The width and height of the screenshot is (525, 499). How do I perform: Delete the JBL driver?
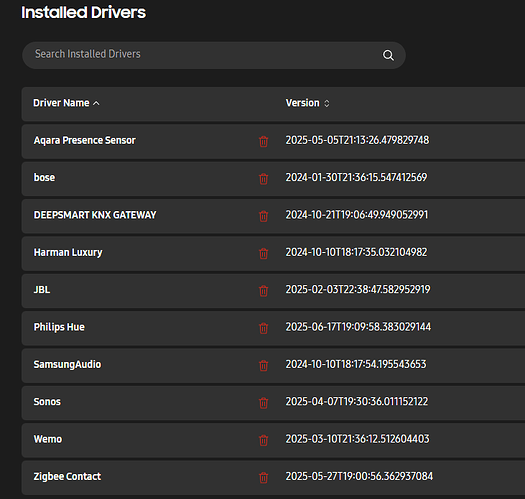click(x=264, y=291)
